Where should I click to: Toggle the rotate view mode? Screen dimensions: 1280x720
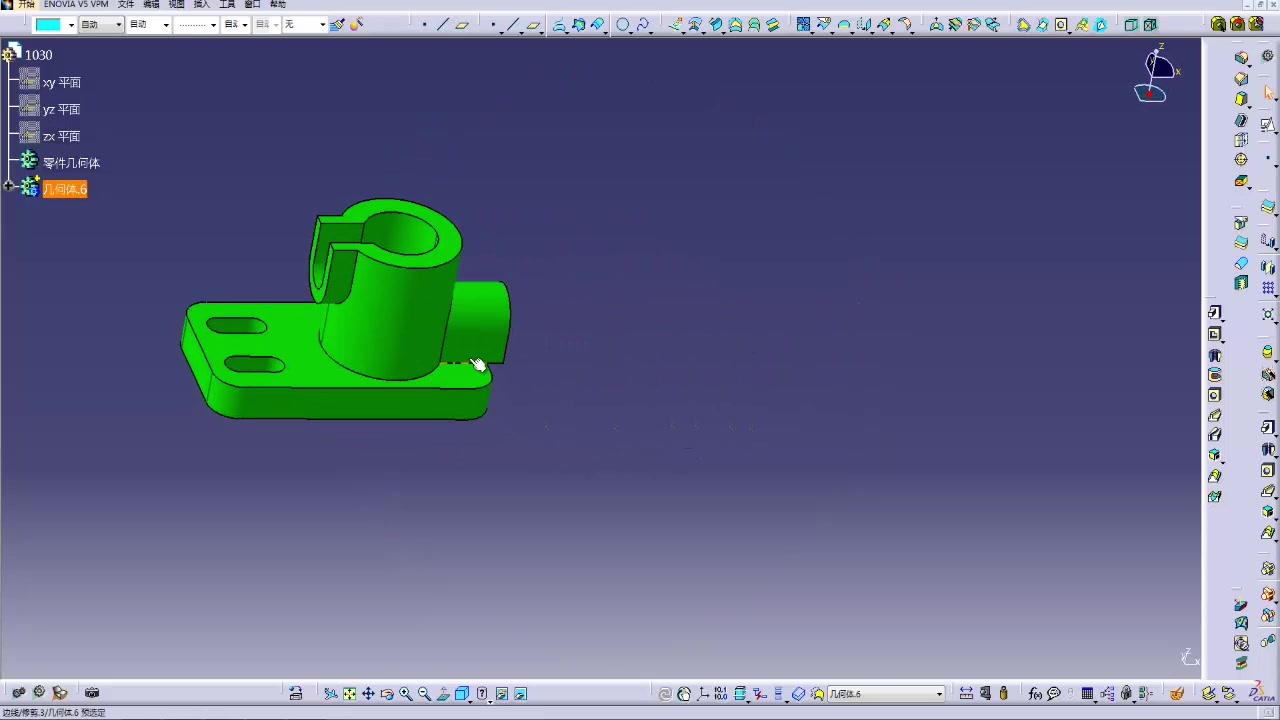pyautogui.click(x=386, y=693)
